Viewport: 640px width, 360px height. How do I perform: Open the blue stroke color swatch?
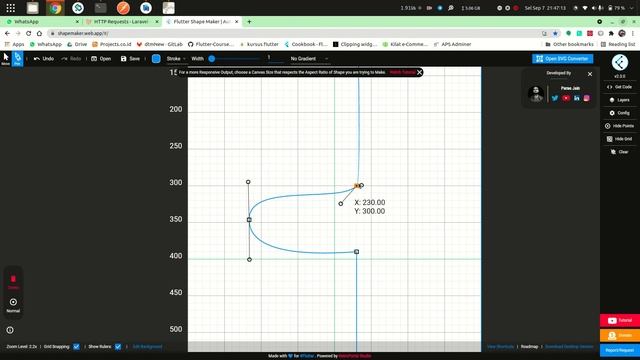click(156, 59)
